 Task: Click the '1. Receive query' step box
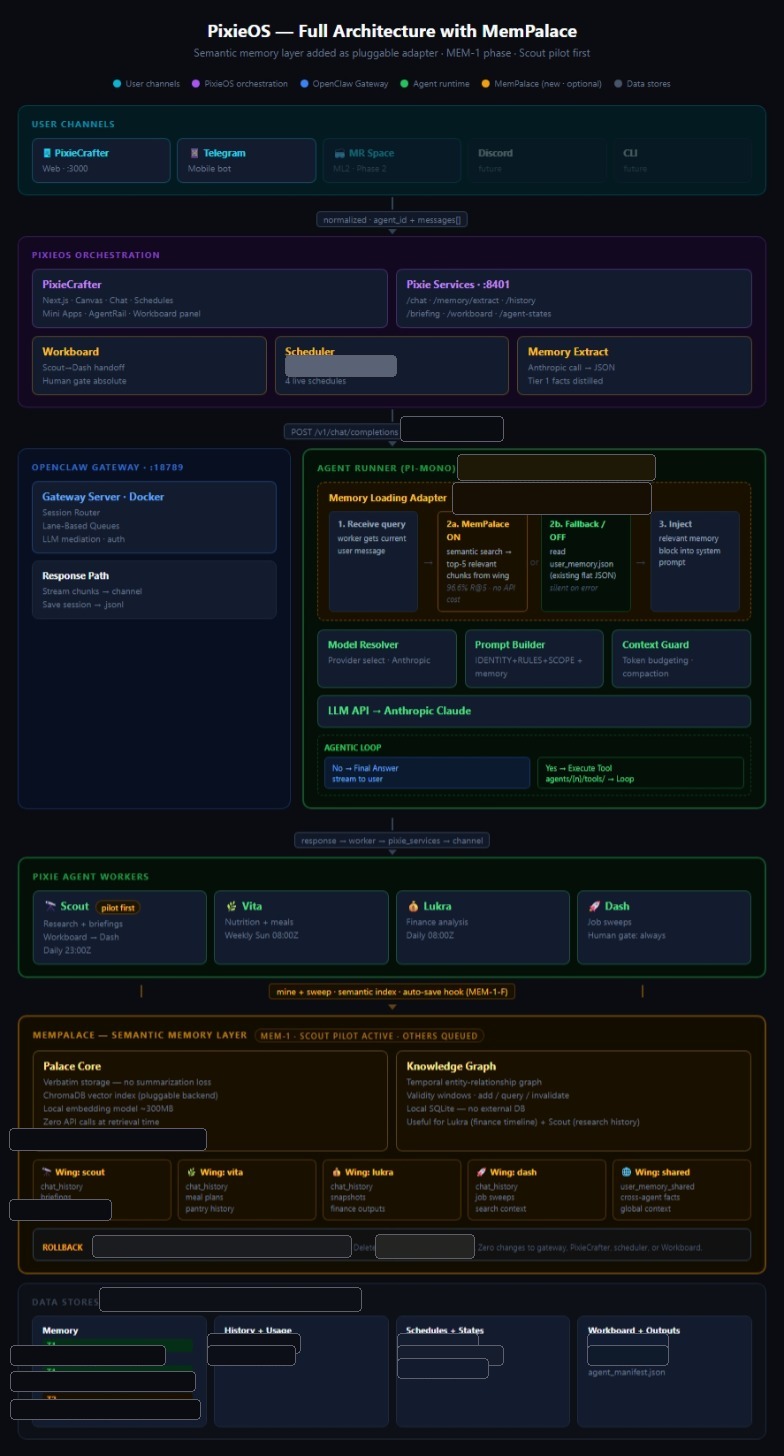373,561
